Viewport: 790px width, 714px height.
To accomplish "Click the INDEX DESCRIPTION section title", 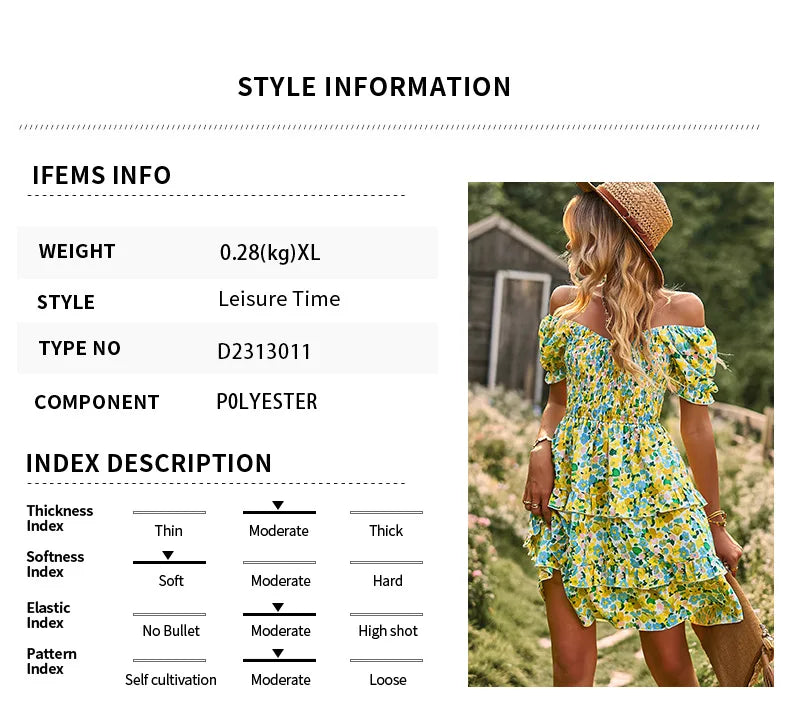I will click(x=149, y=463).
